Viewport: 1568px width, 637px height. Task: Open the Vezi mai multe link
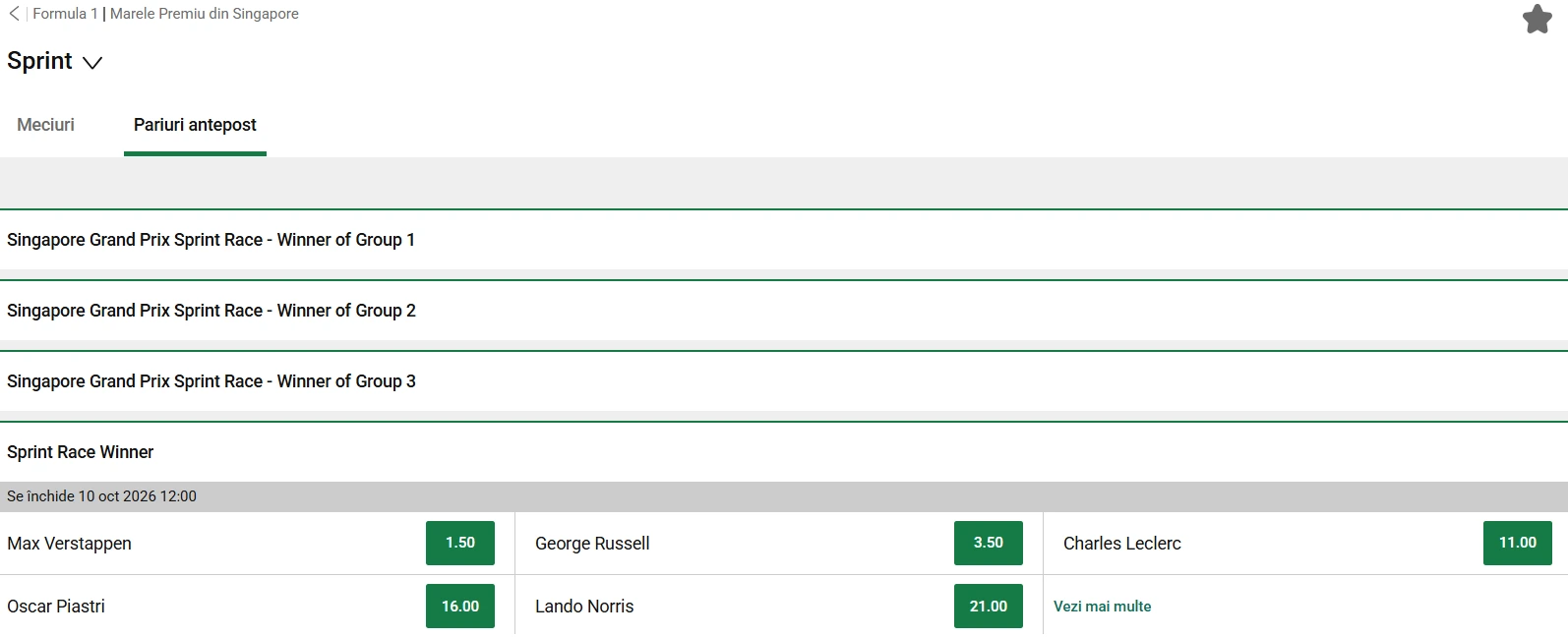pos(1102,607)
